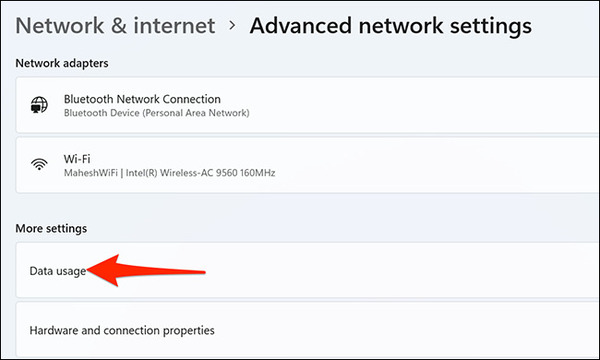
Task: Click the More settings section heading
Action: (51, 228)
